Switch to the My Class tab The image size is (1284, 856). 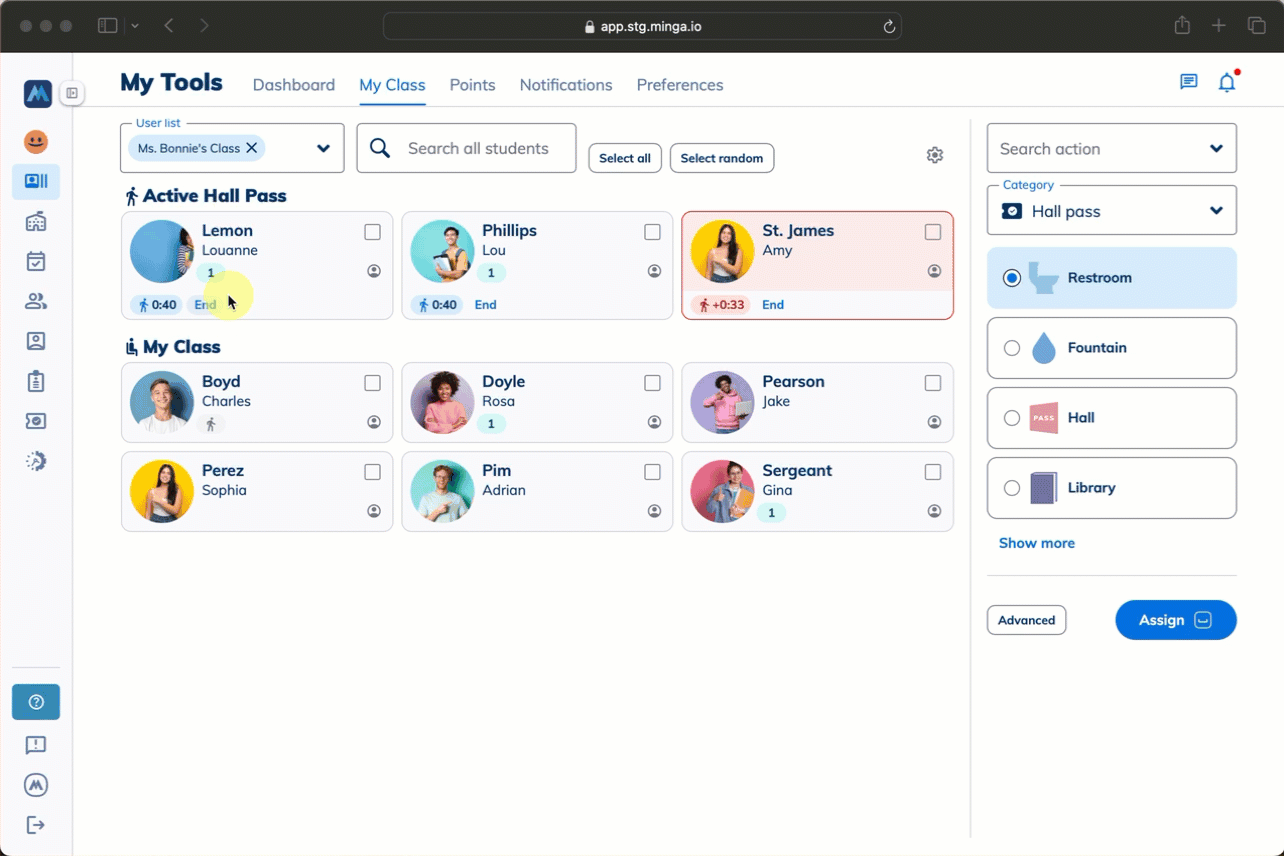392,85
